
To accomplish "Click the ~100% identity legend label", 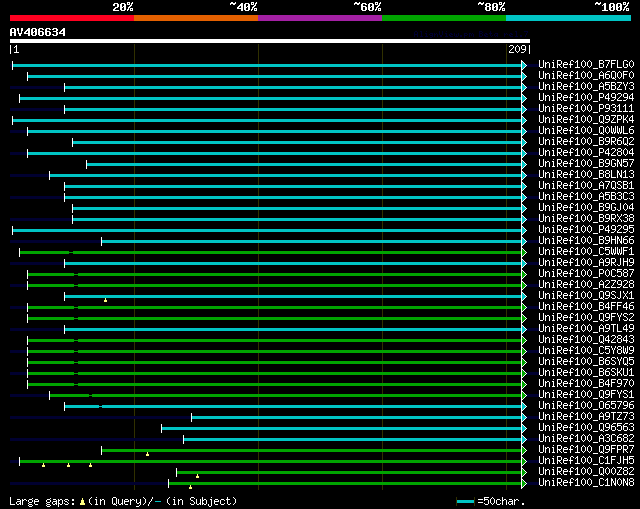I will (x=612, y=7).
